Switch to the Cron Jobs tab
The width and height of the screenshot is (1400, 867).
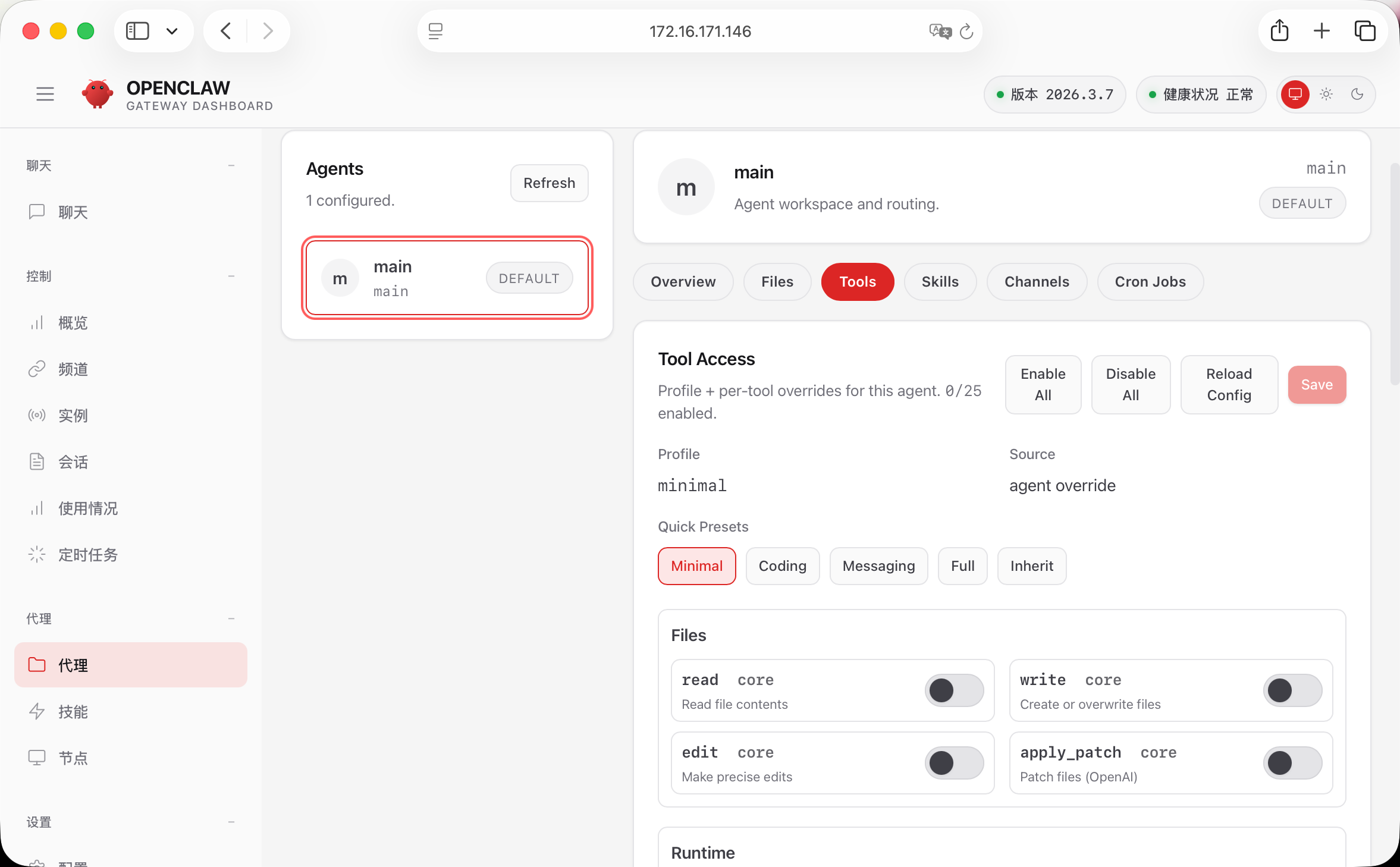1150,282
